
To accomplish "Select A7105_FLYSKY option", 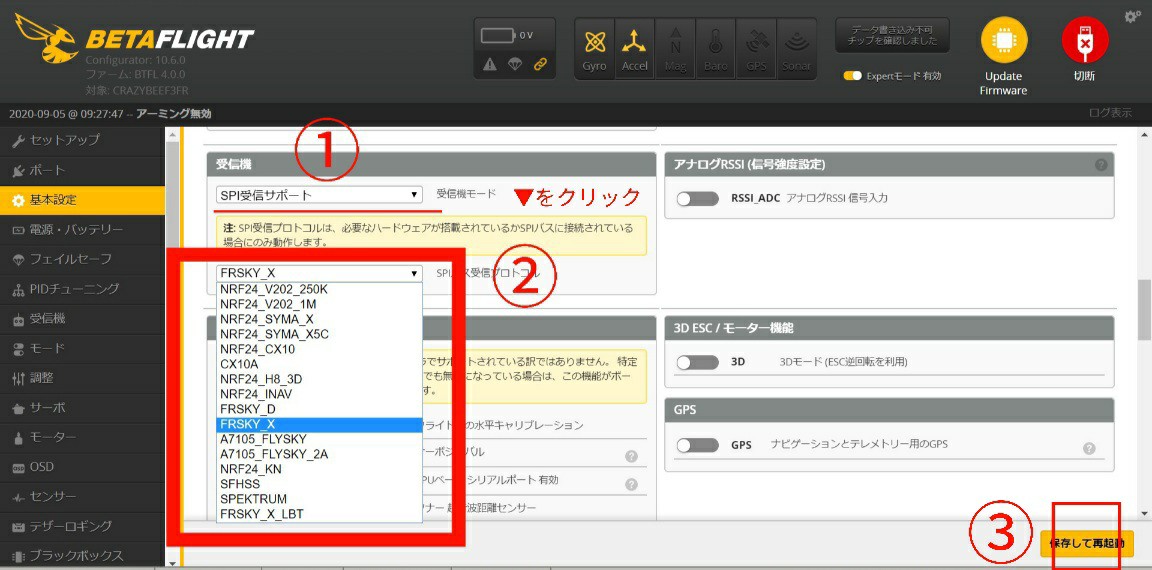I will pos(320,439).
